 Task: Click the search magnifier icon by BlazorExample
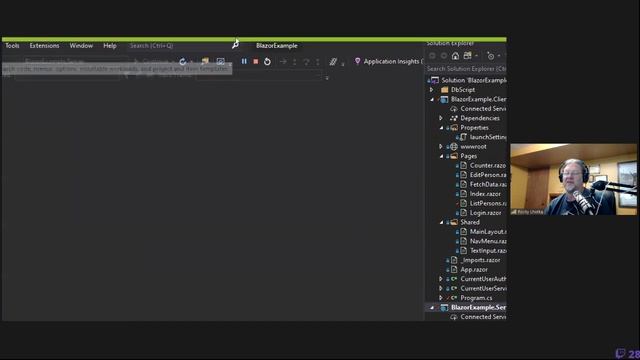pos(236,44)
